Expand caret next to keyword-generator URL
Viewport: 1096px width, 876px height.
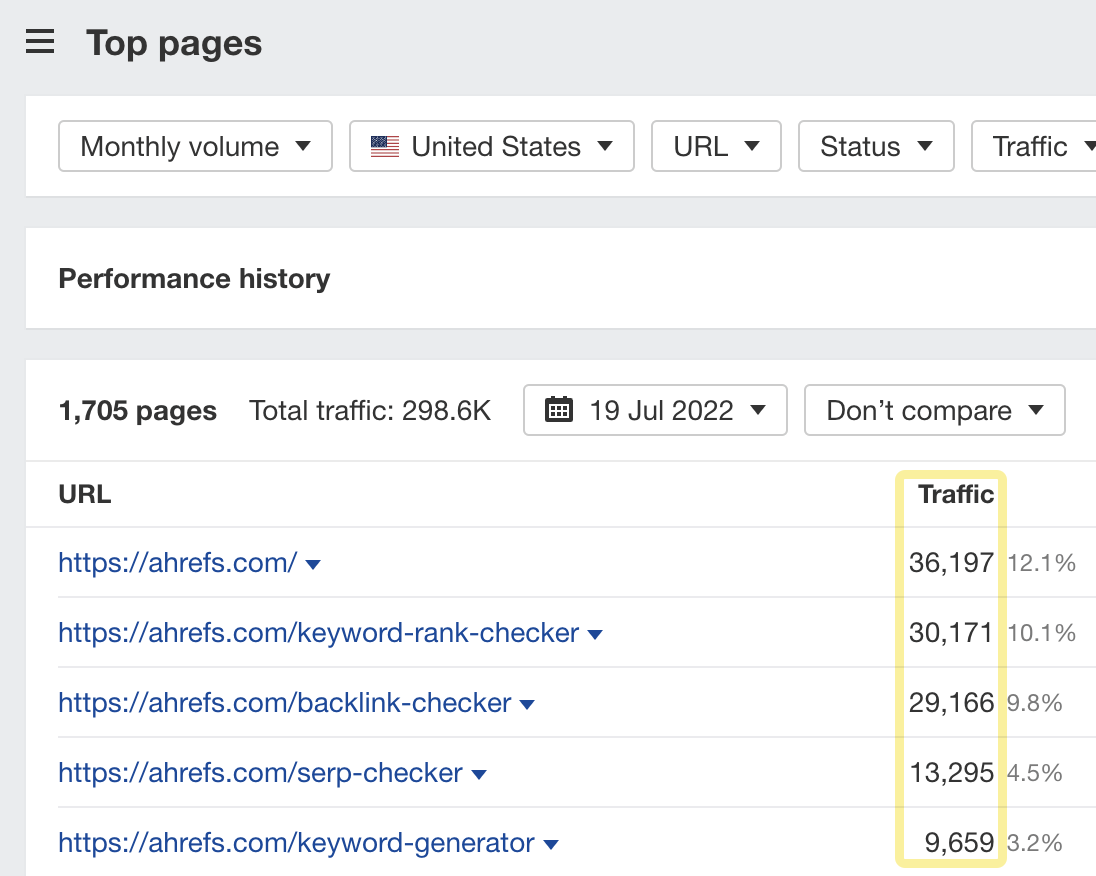[x=551, y=845]
